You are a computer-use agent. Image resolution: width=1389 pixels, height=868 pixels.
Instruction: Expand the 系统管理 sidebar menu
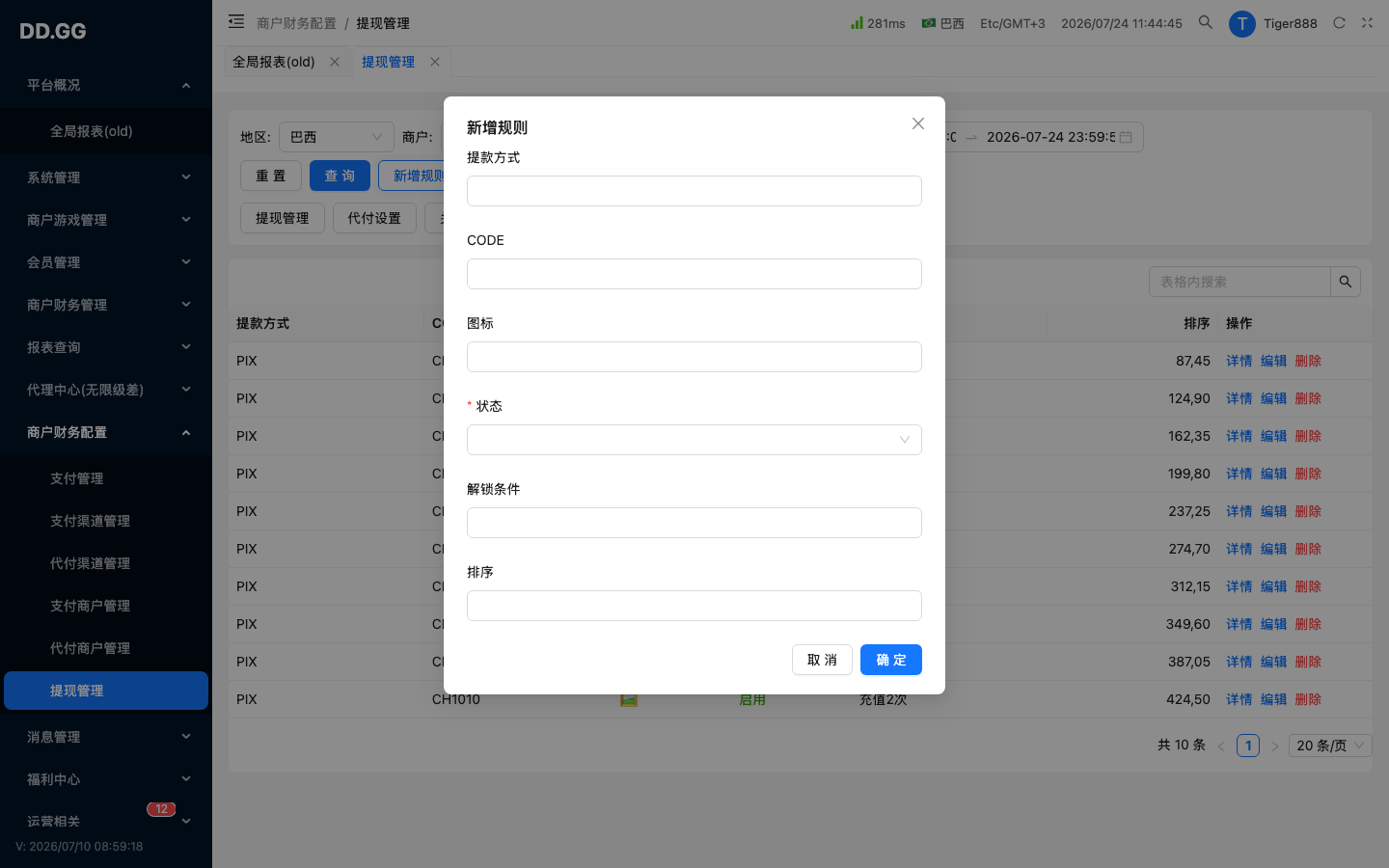[106, 177]
